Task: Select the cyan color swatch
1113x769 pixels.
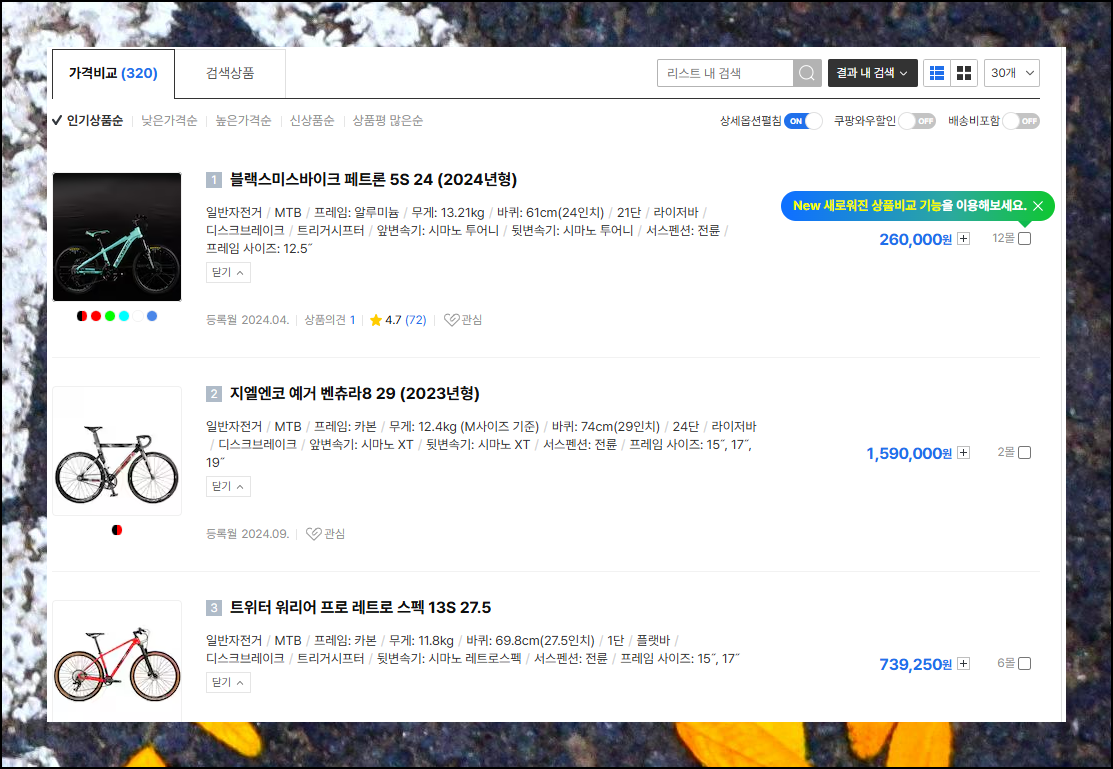Action: (x=124, y=316)
